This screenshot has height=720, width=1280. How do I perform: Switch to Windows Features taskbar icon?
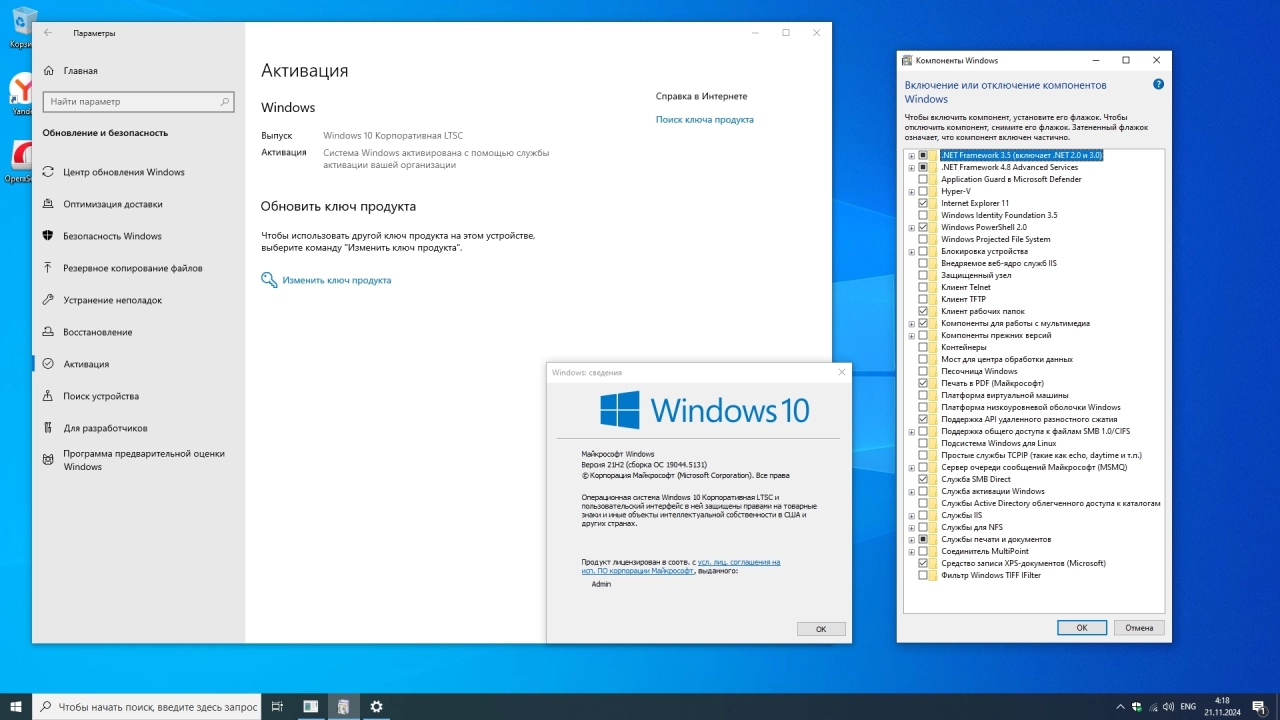[343, 706]
